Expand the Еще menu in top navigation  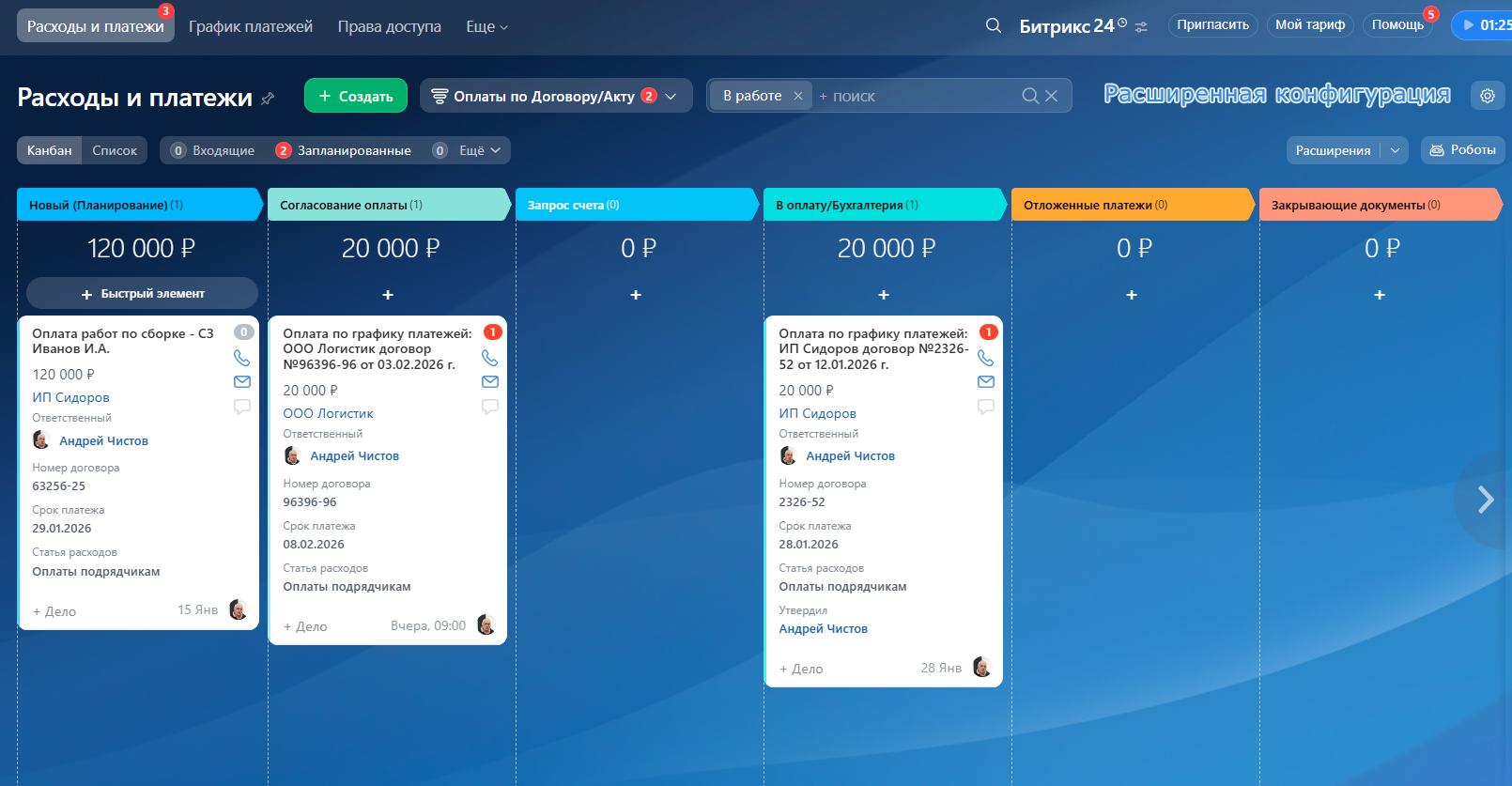486,26
